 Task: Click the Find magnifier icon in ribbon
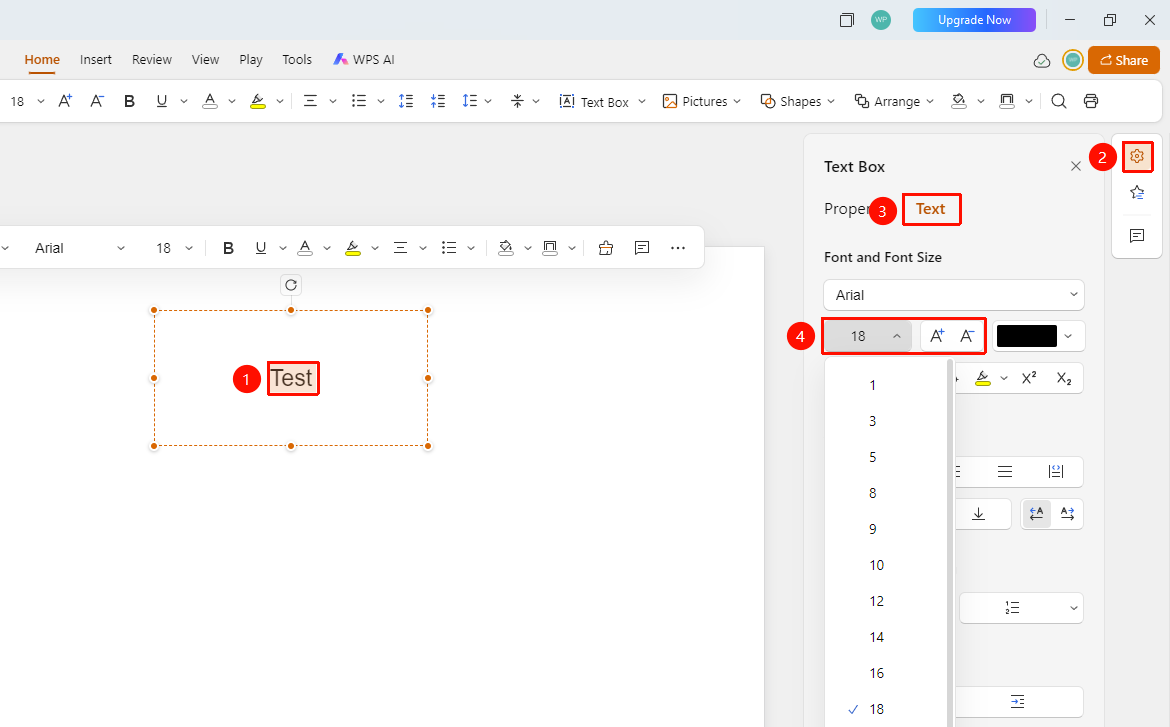(x=1058, y=101)
